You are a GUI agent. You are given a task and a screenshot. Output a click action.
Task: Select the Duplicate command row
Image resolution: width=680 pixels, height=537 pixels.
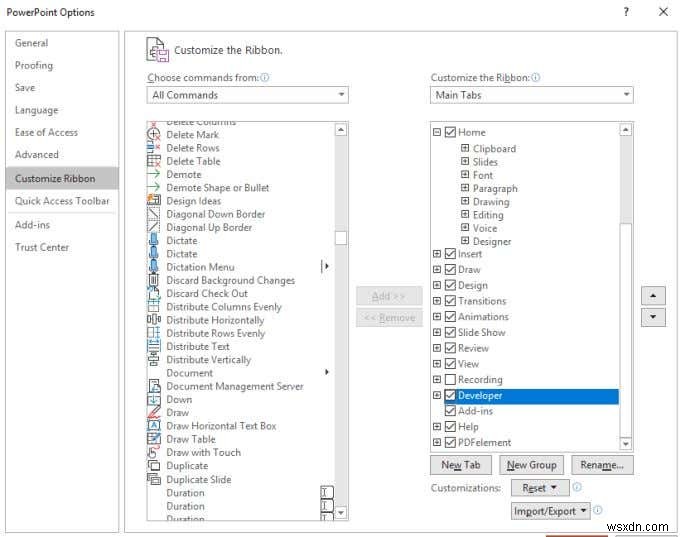(241, 466)
